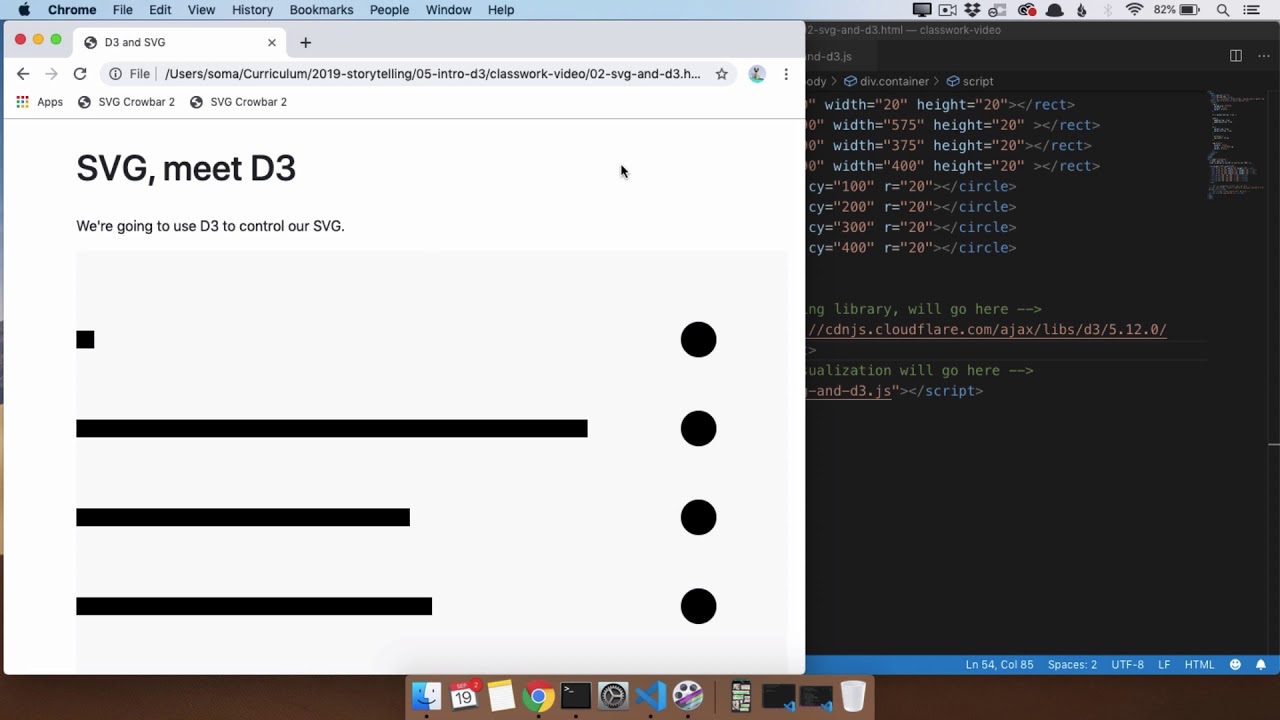1280x720 pixels.
Task: Open VS Code notifications bell
Action: tap(1261, 665)
